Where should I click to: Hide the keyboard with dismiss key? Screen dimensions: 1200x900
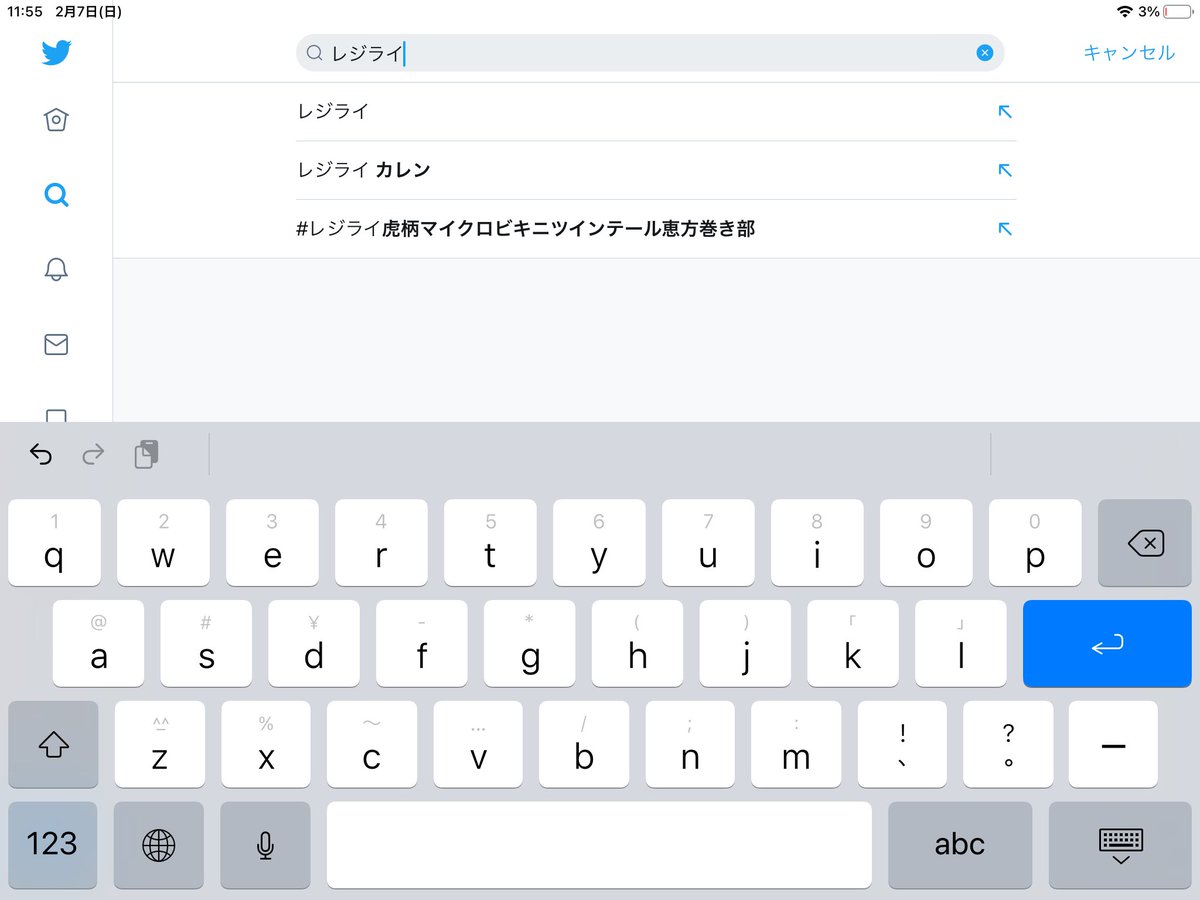pos(1120,845)
